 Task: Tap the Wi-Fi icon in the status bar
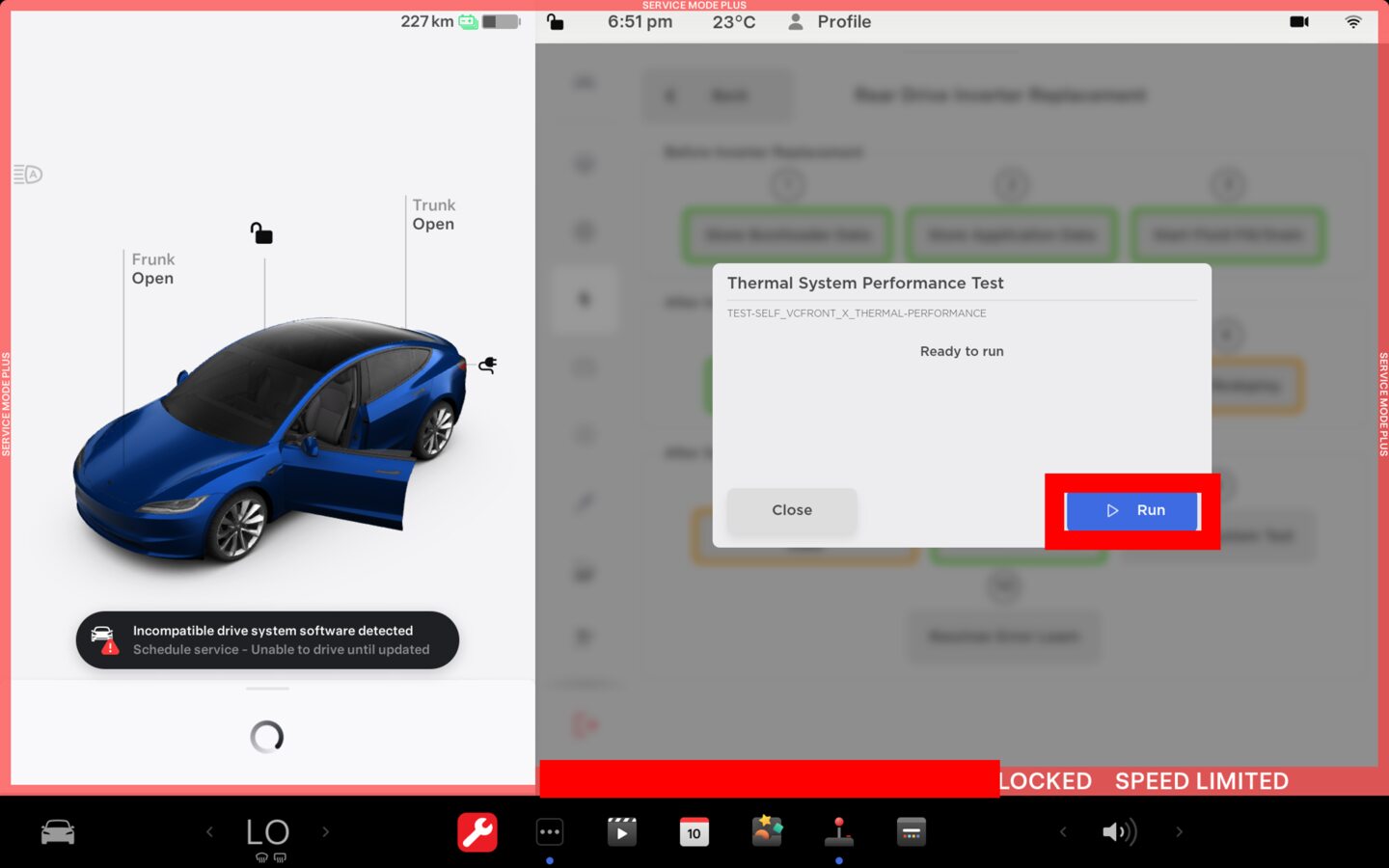[1352, 21]
